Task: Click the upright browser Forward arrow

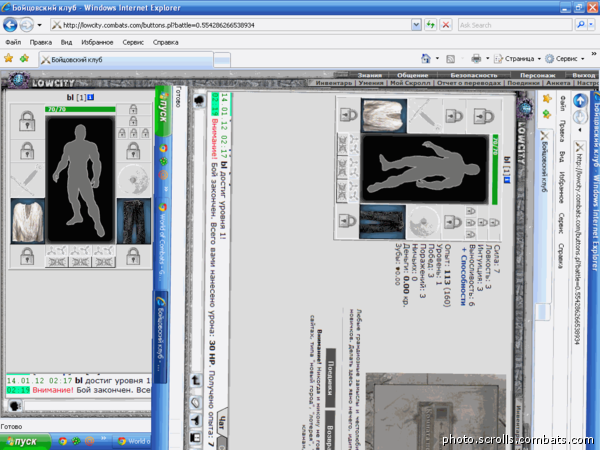Action: coord(26,25)
